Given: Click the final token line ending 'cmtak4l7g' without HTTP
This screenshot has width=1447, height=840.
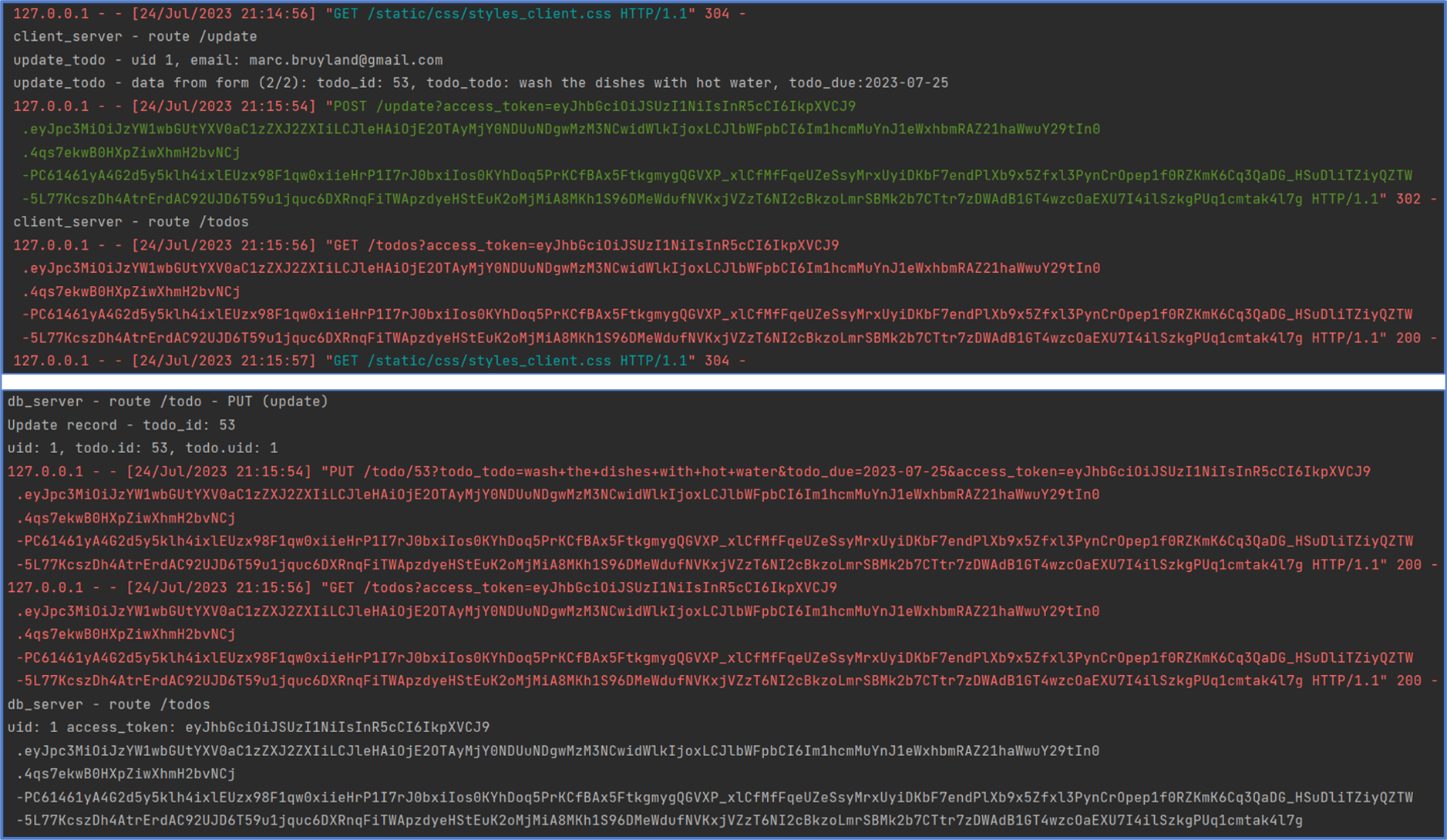Looking at the screenshot, I should coord(660,821).
